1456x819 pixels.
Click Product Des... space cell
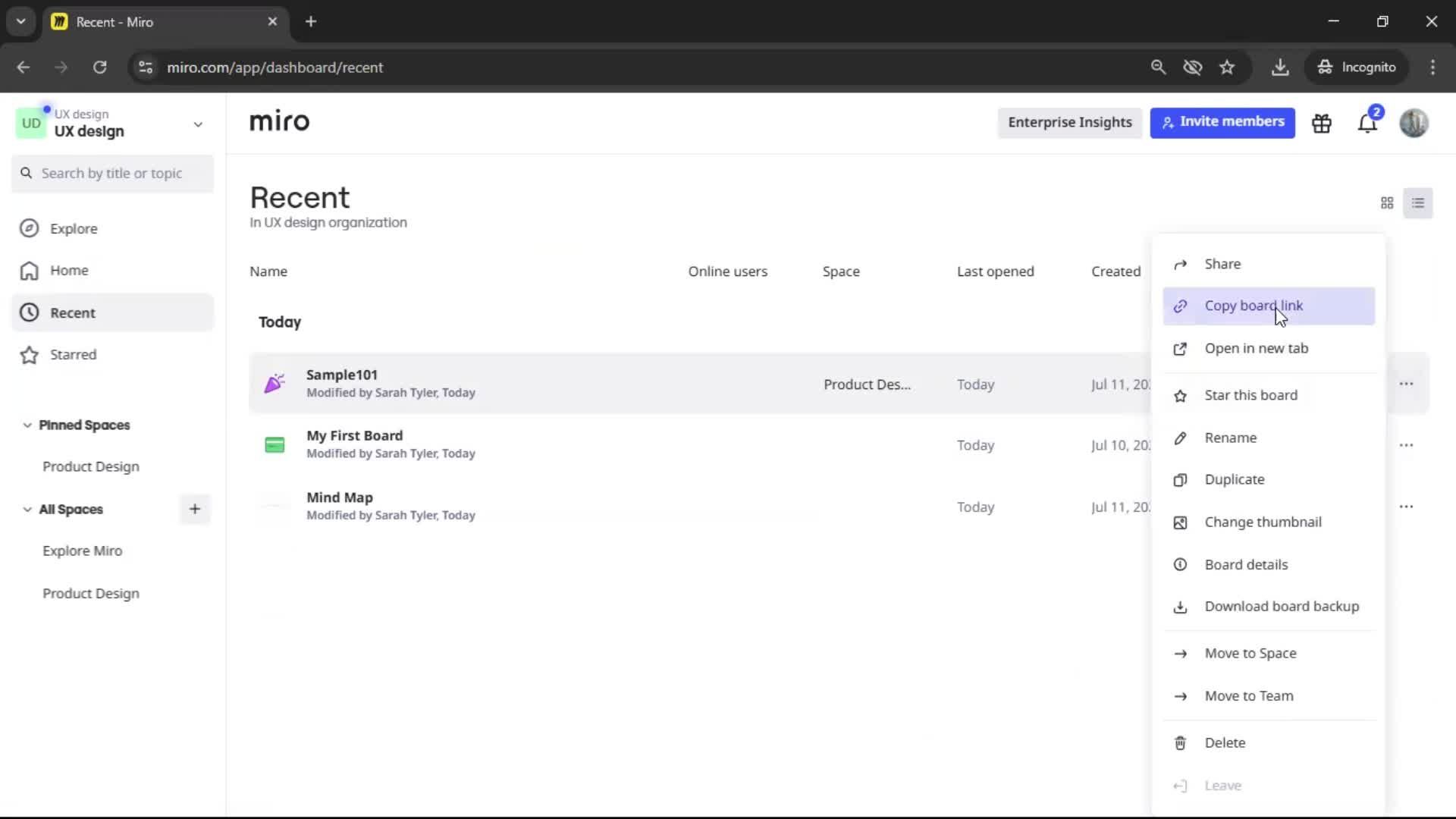tap(867, 384)
